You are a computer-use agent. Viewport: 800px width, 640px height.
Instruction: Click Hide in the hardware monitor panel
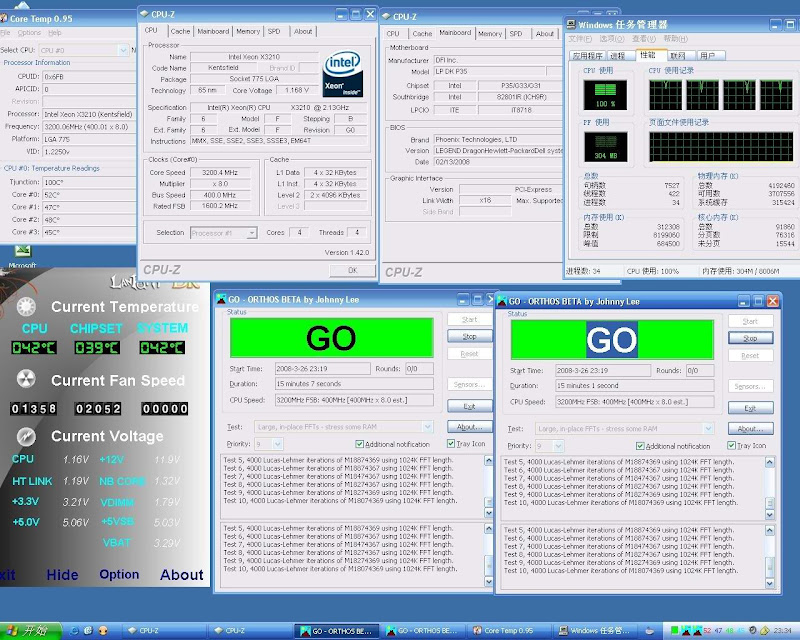[x=62, y=575]
